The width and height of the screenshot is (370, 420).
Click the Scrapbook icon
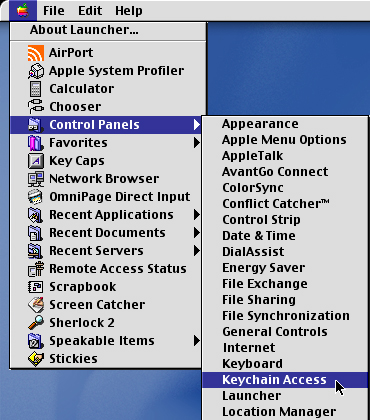36,287
